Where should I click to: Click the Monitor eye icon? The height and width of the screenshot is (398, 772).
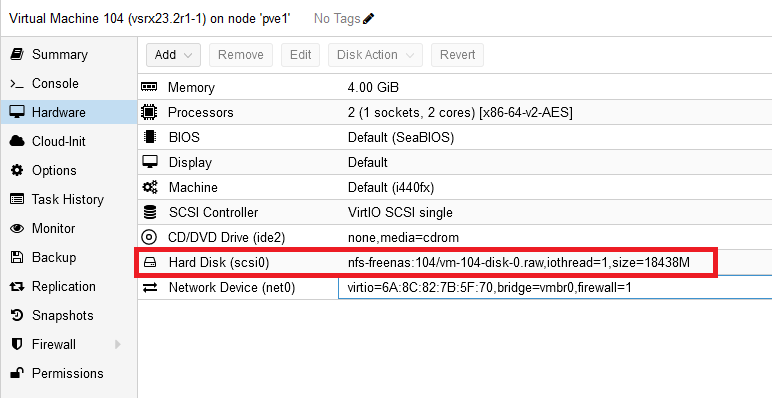click(17, 229)
